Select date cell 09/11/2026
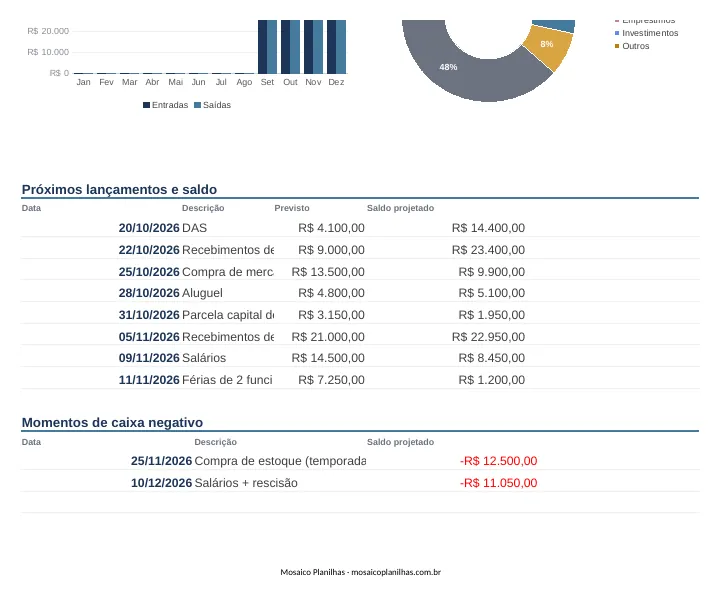This screenshot has width=719, height=597. click(149, 358)
